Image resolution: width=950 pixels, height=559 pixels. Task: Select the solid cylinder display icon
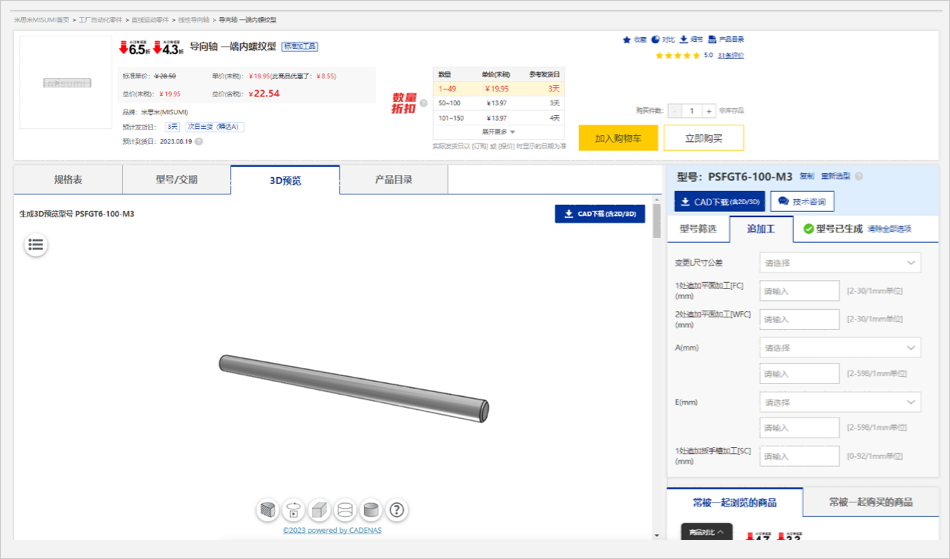point(371,510)
